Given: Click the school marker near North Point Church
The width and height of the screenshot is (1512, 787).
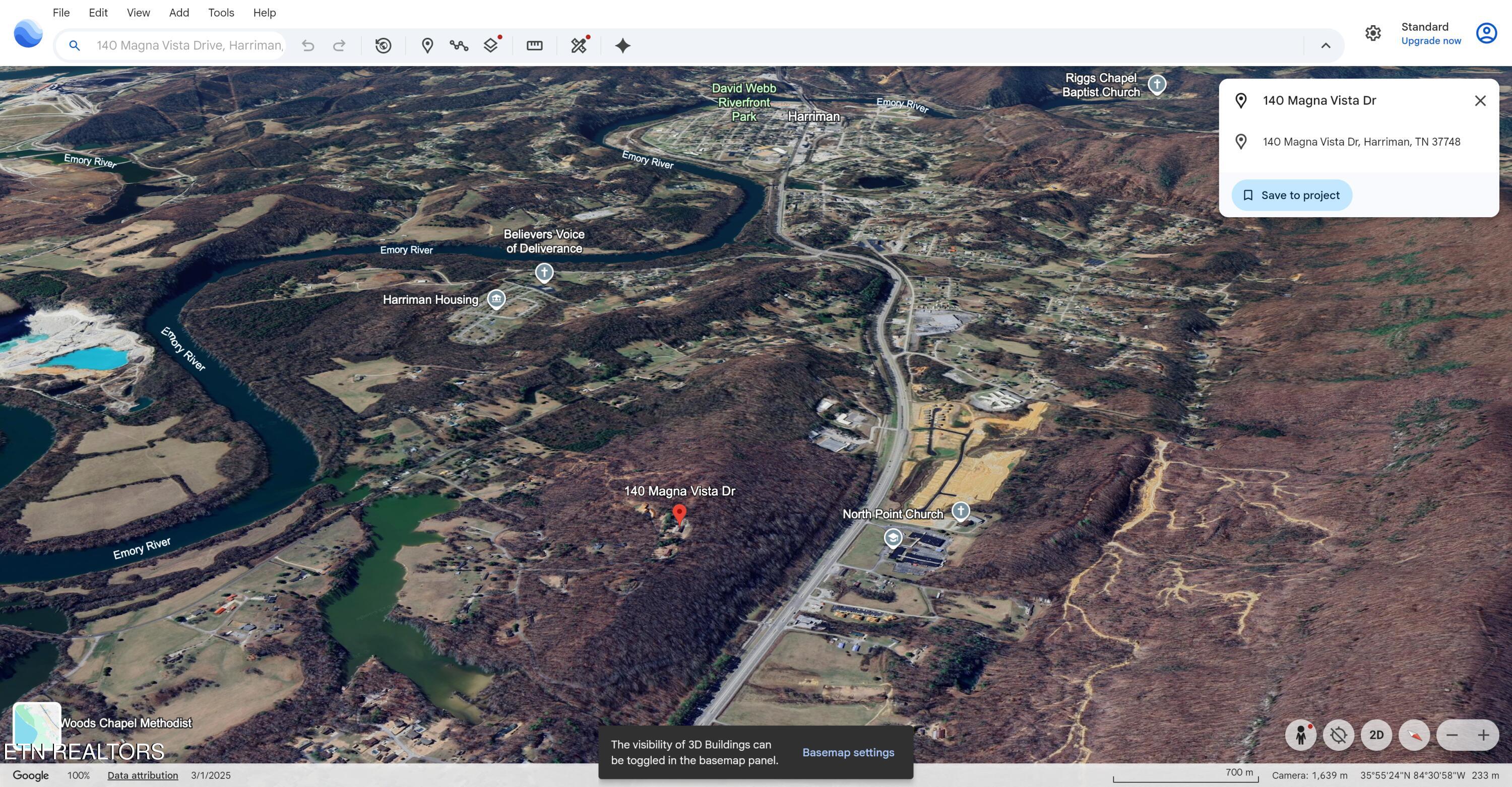Looking at the screenshot, I should pos(893,538).
